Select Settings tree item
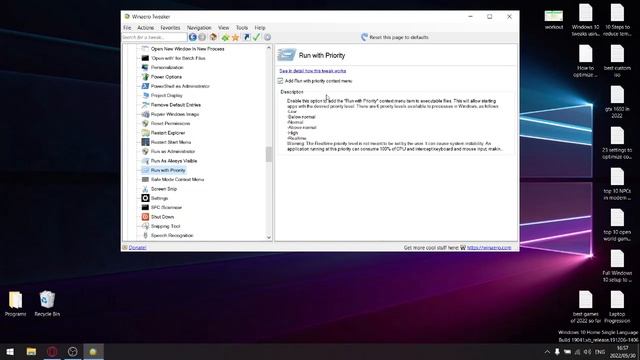The width and height of the screenshot is (640, 360). (159, 198)
